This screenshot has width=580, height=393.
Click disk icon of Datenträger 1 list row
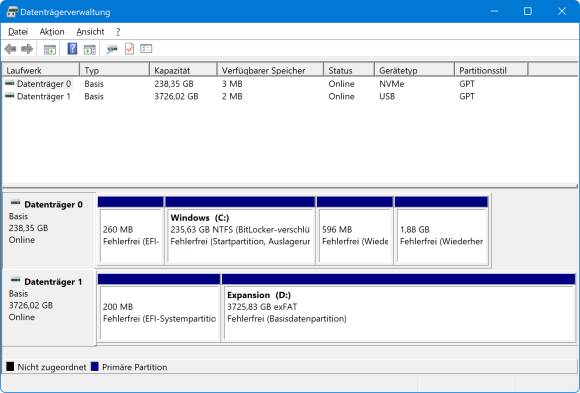pos(10,96)
